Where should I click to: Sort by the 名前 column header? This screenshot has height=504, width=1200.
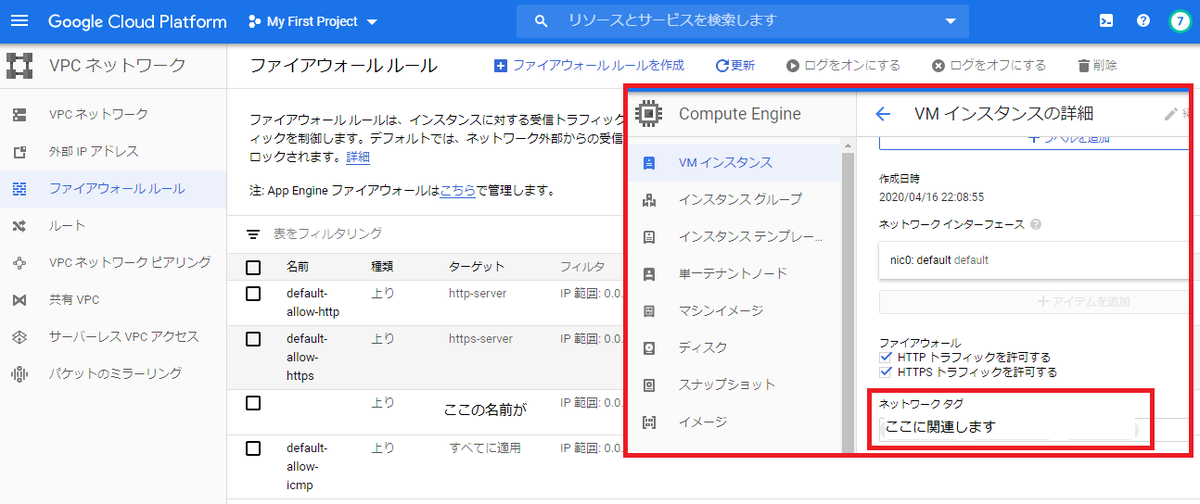click(297, 268)
